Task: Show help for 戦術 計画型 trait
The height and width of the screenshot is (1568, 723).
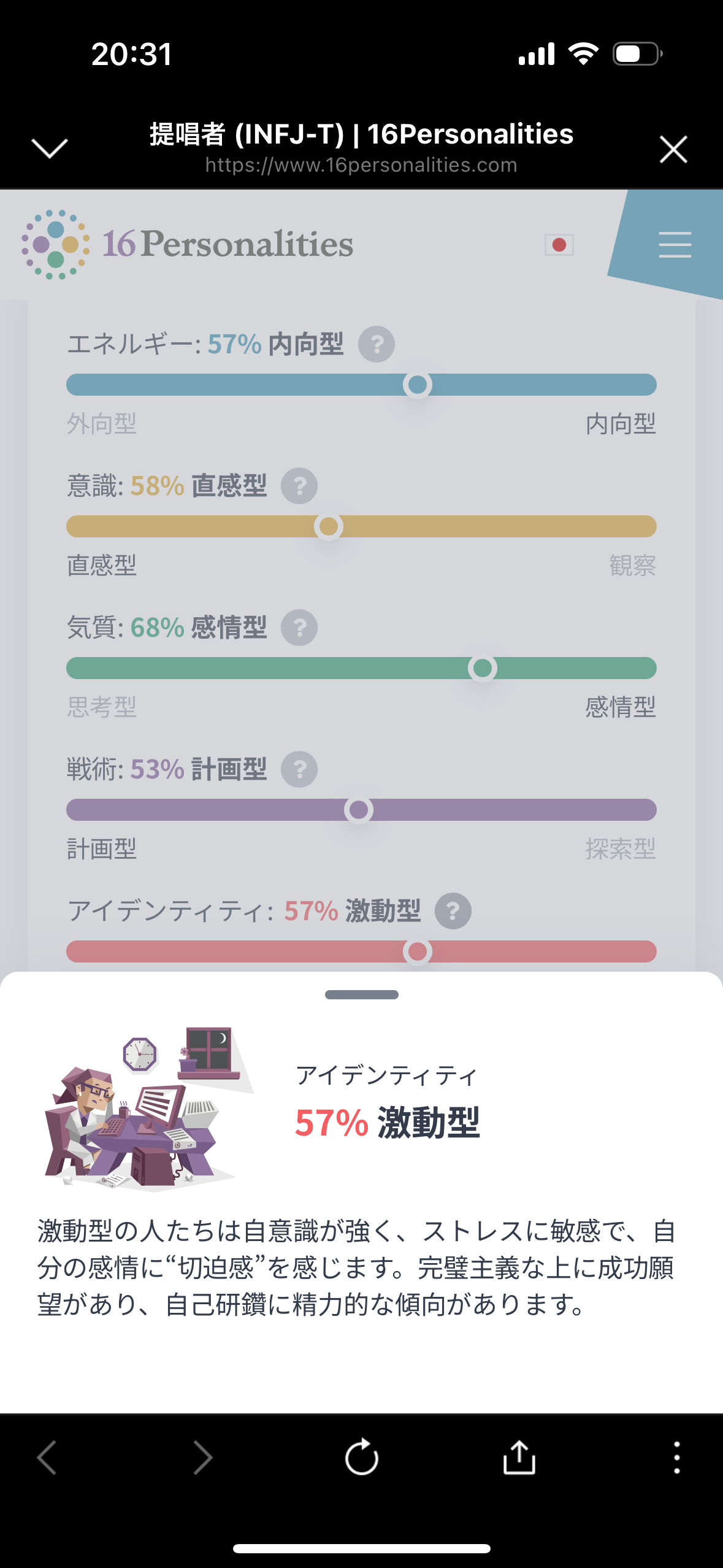Action: pyautogui.click(x=299, y=769)
